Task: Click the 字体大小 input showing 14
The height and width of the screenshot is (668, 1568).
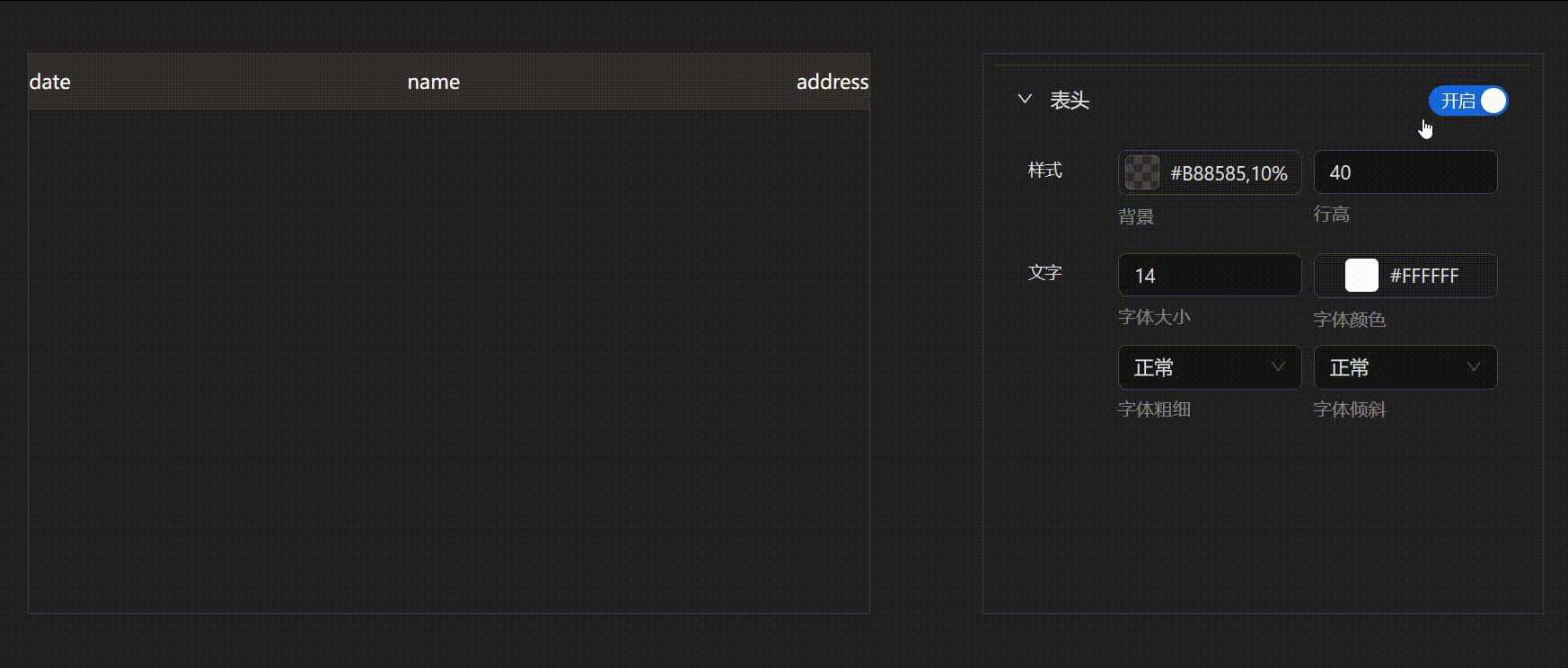Action: pos(1209,275)
